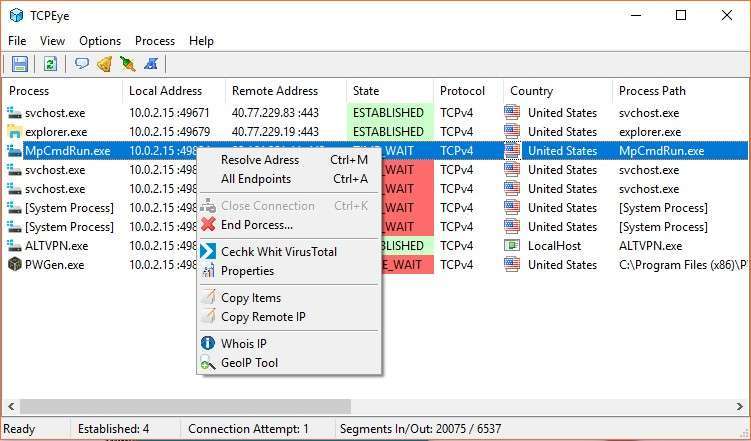Screen dimensions: 751x441
Task: Click the C:\Program Files (x86) path cell
Action: [x=684, y=264]
